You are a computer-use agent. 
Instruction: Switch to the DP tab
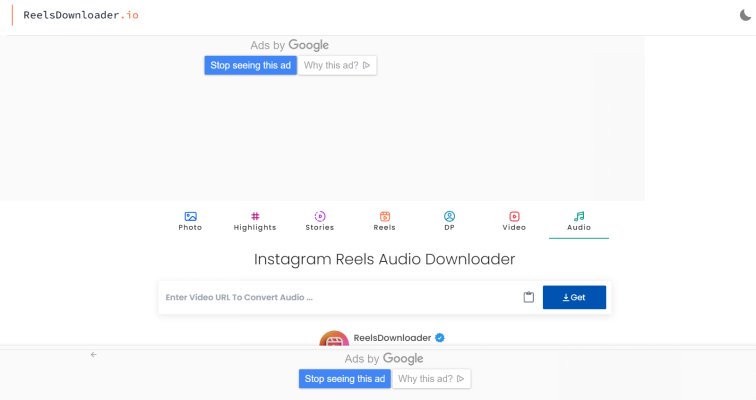(449, 221)
